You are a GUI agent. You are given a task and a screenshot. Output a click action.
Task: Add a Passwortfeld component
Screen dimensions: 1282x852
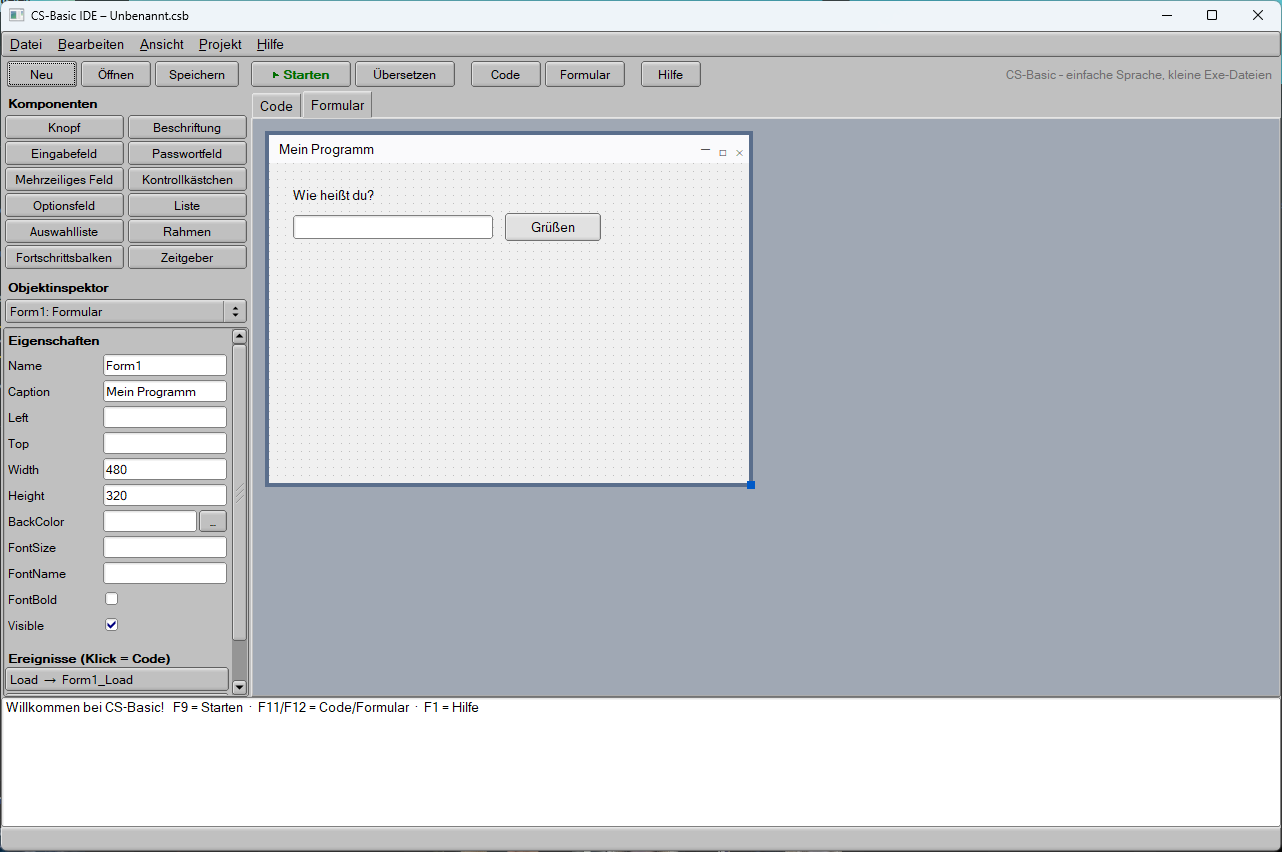tap(187, 154)
